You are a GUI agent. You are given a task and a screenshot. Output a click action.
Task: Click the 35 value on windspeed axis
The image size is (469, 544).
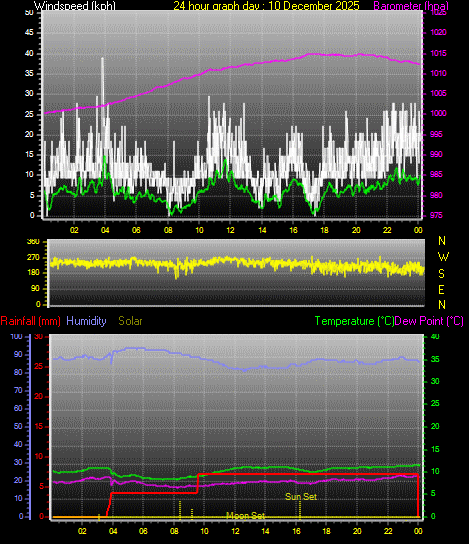29,74
